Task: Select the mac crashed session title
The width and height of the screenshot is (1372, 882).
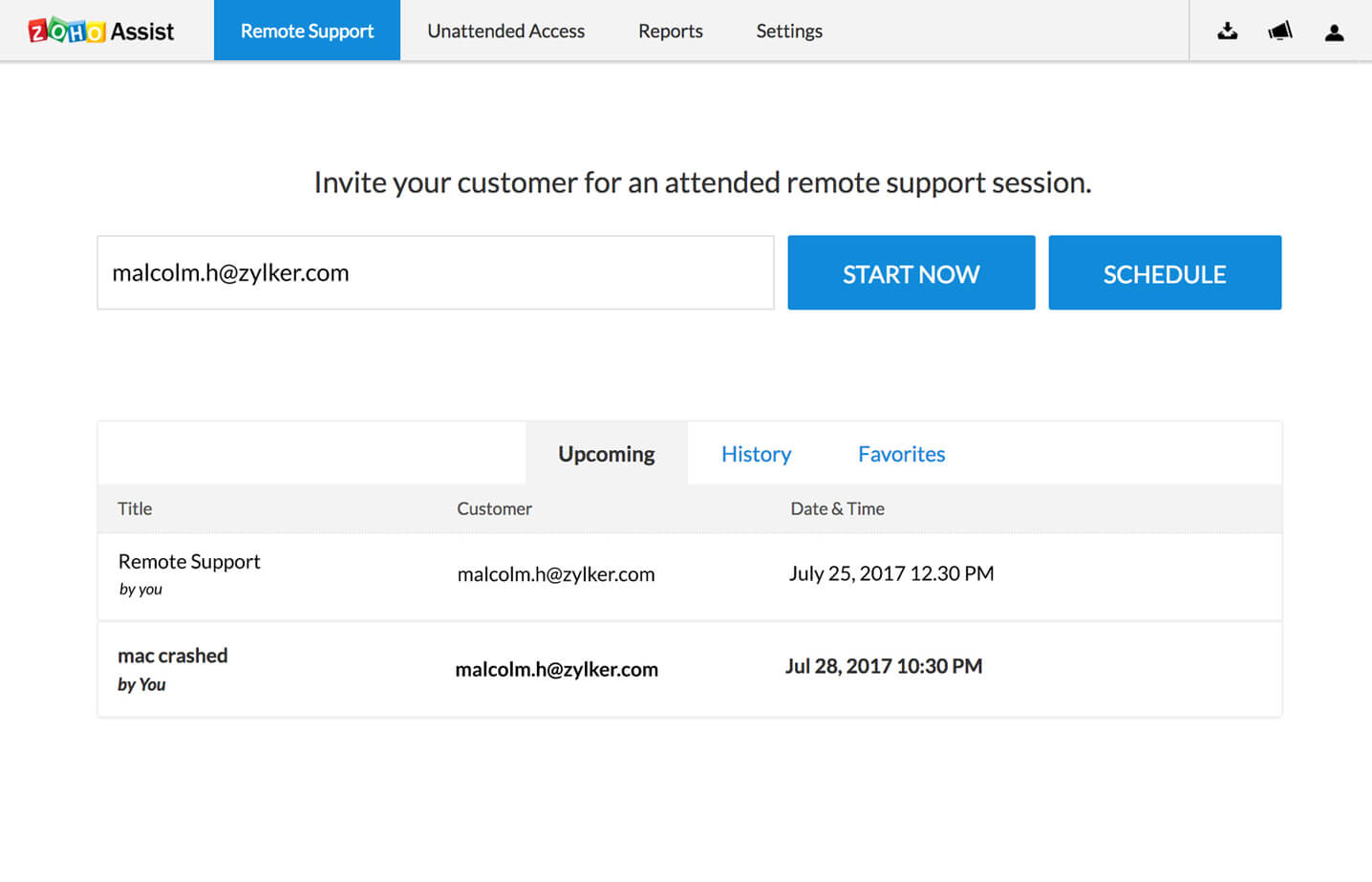Action: (173, 656)
